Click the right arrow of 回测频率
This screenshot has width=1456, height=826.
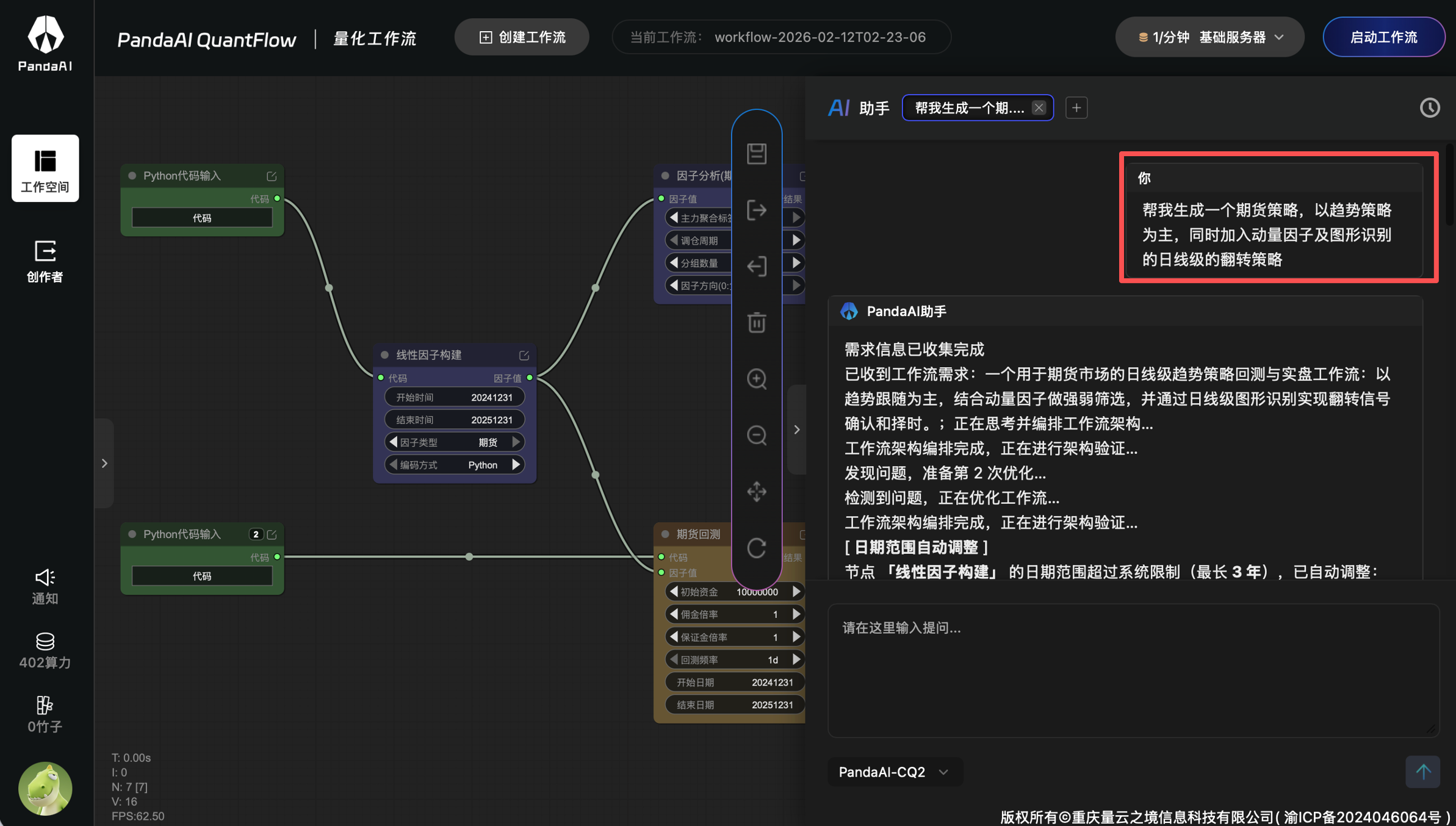tap(796, 659)
